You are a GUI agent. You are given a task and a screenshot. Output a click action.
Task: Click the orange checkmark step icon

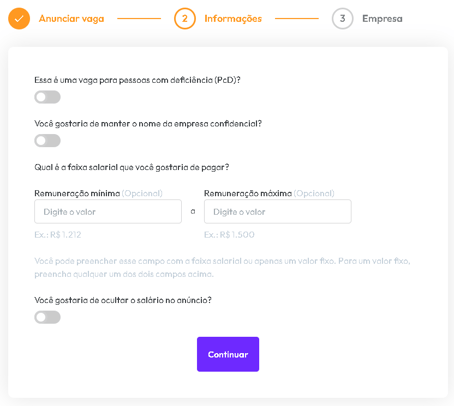[x=19, y=19]
